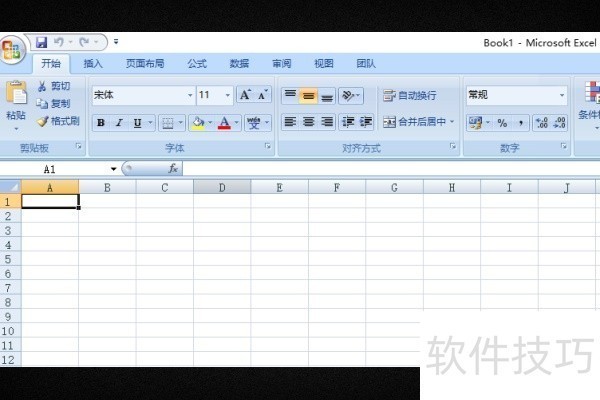
Task: Expand the 合并后居中 options arrow
Action: tap(452, 122)
